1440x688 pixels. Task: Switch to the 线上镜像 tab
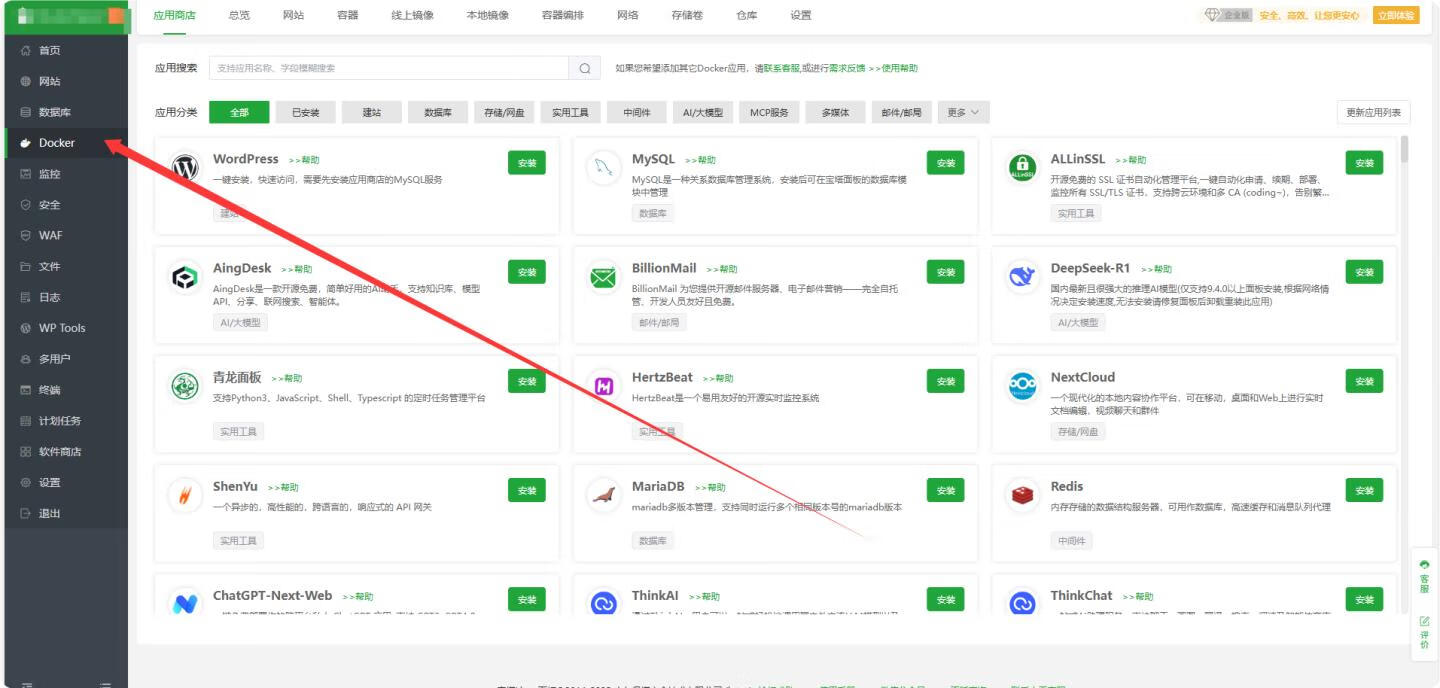[412, 16]
